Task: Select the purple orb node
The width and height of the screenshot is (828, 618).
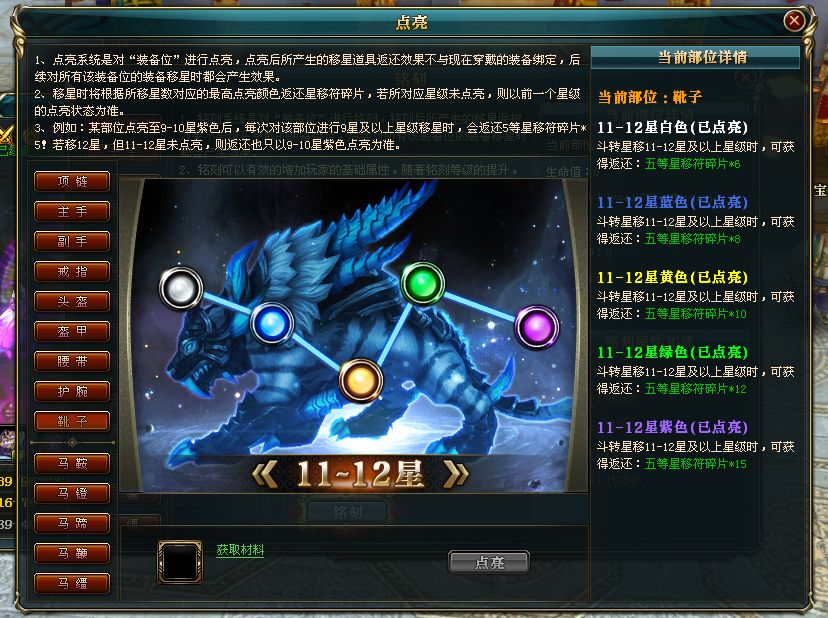Action: pos(537,327)
